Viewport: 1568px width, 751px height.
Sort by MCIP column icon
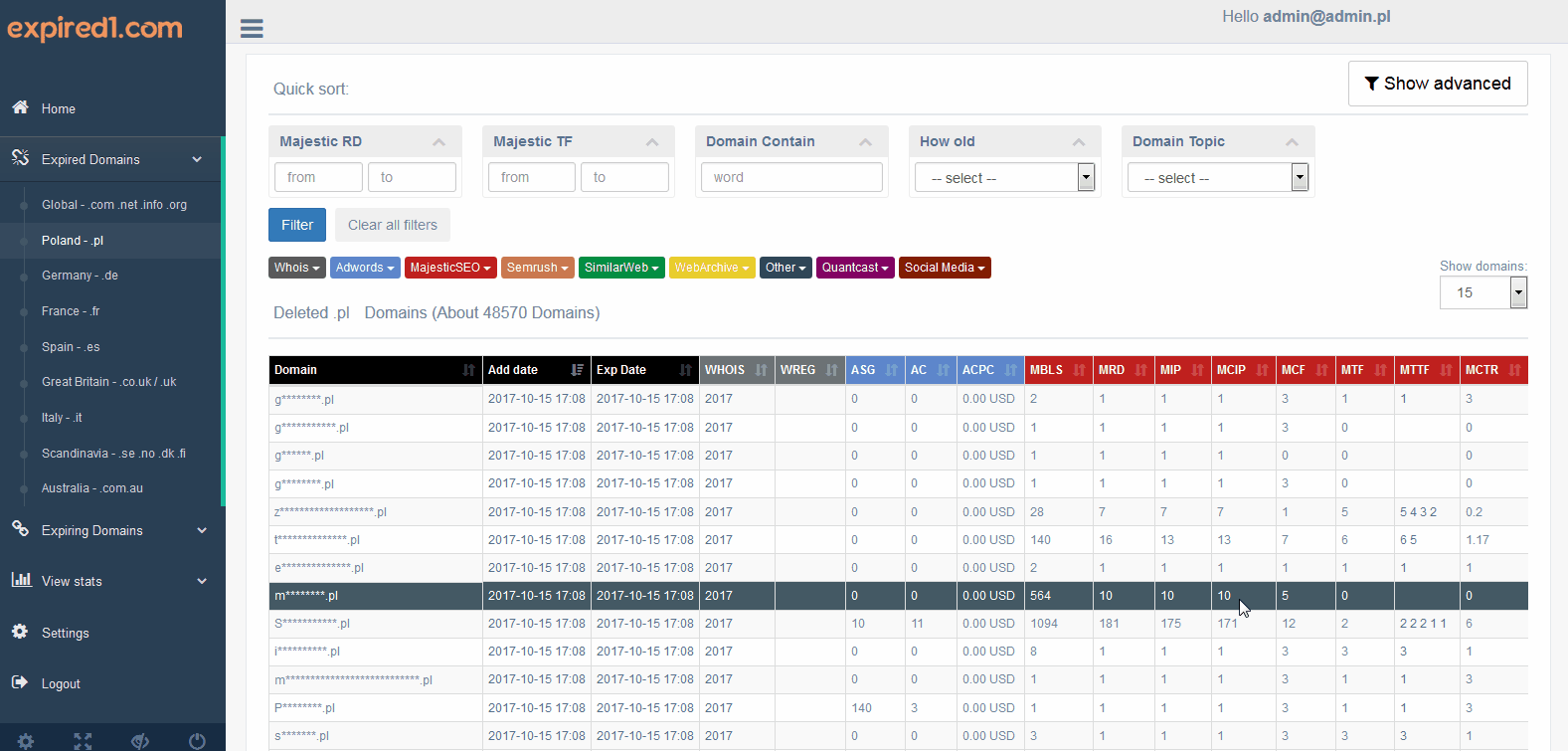1263,370
